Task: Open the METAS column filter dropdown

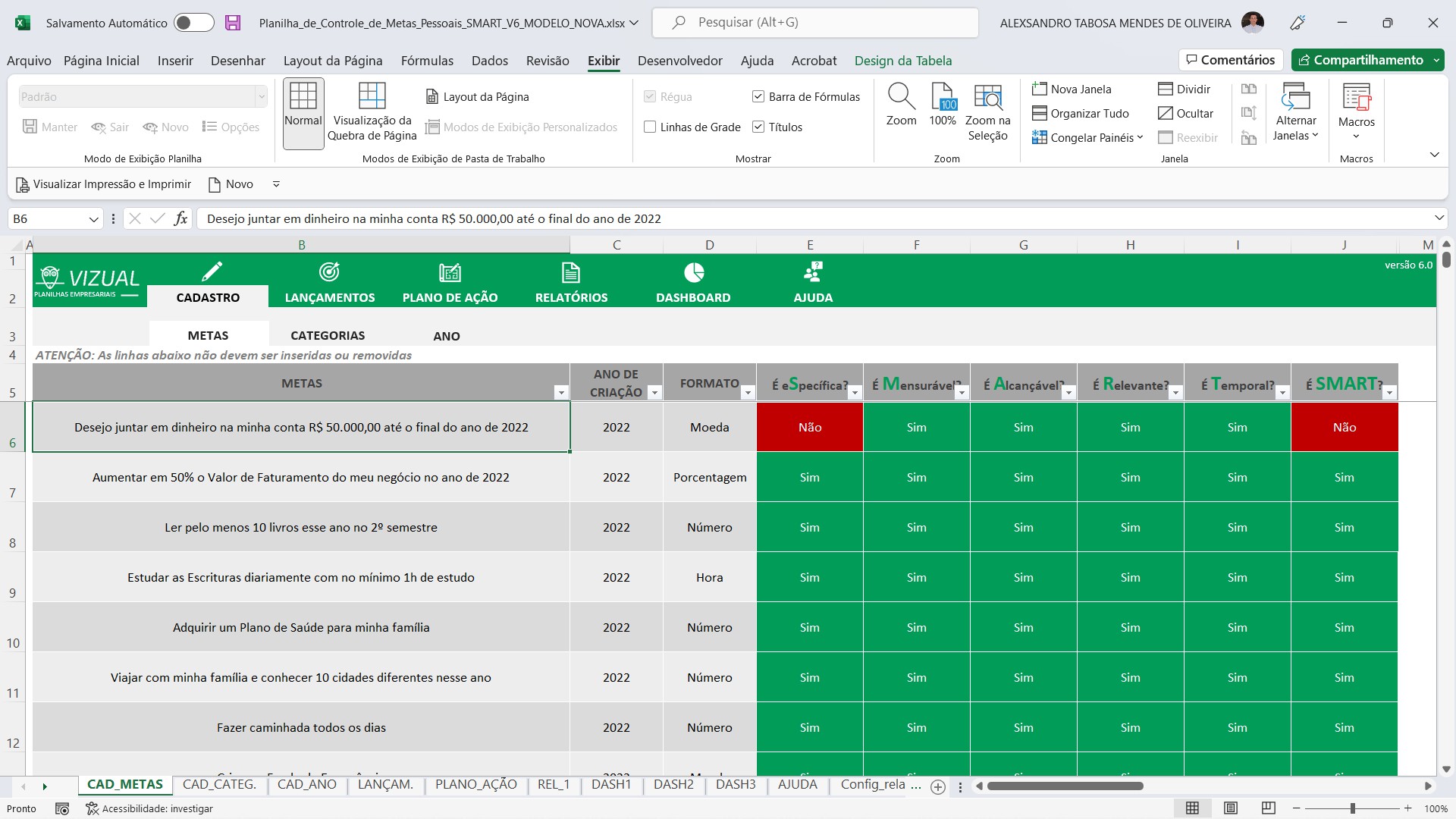Action: (x=561, y=392)
